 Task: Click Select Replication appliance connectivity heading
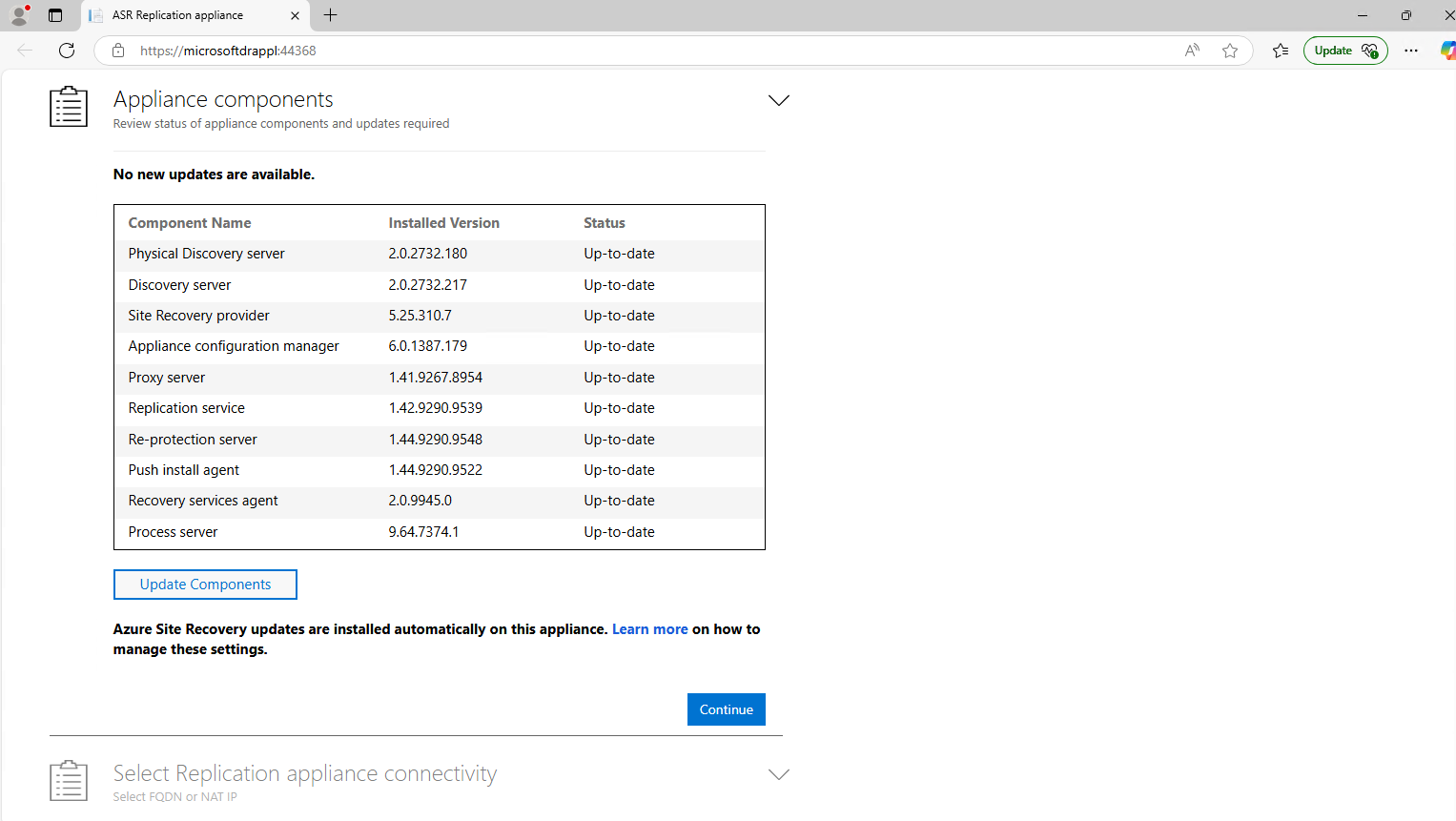305,773
